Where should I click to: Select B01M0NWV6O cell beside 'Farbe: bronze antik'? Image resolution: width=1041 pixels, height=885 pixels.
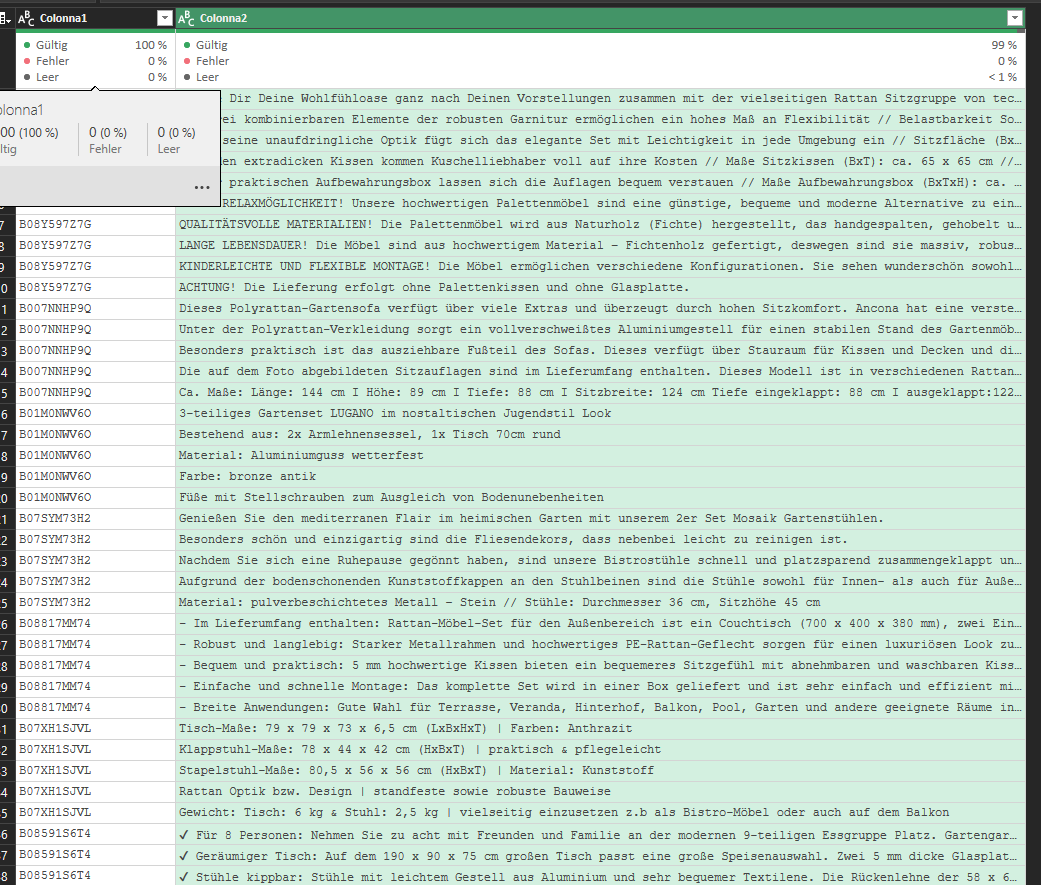point(95,477)
